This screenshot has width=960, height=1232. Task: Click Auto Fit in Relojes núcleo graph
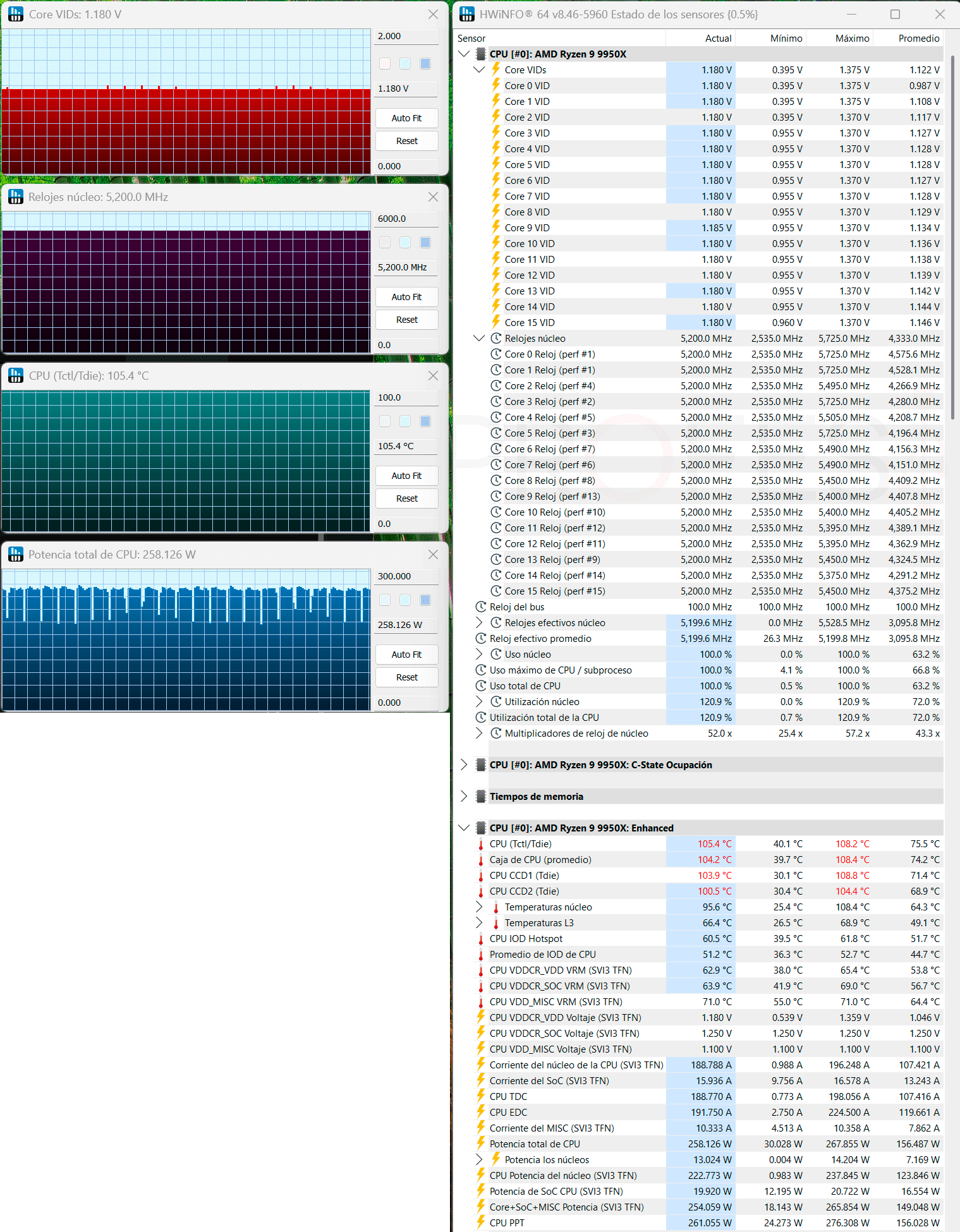click(406, 297)
